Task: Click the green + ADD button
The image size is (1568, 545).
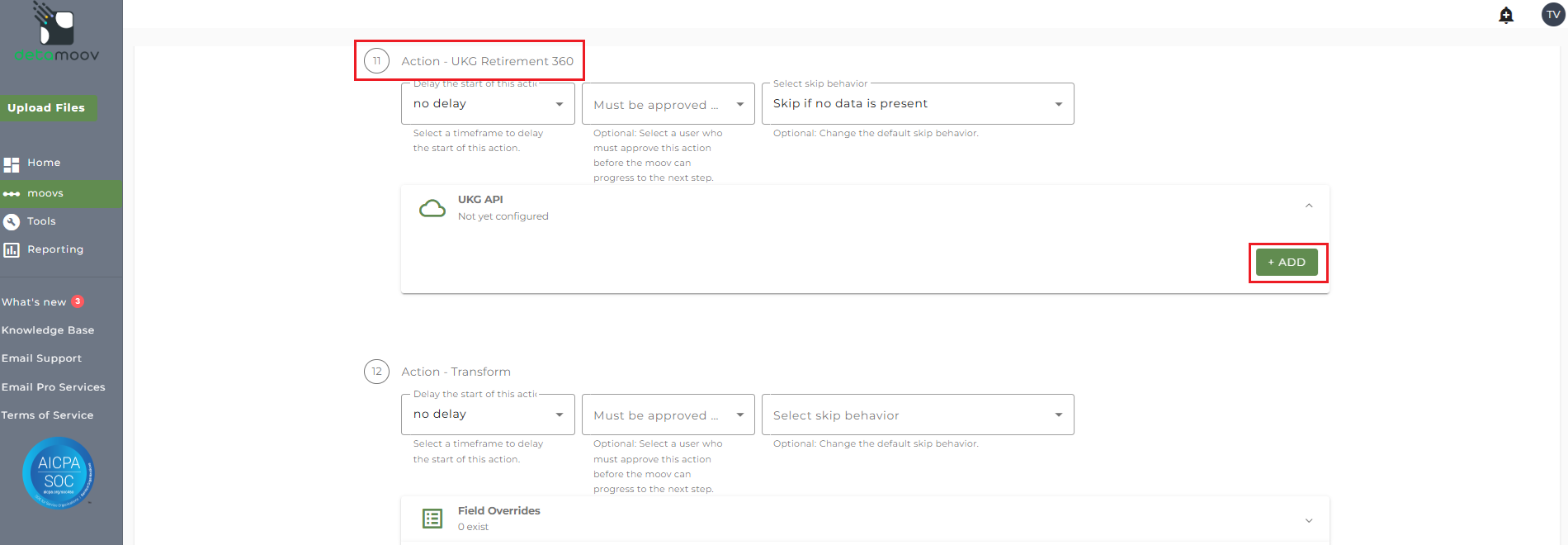Action: click(x=1287, y=263)
